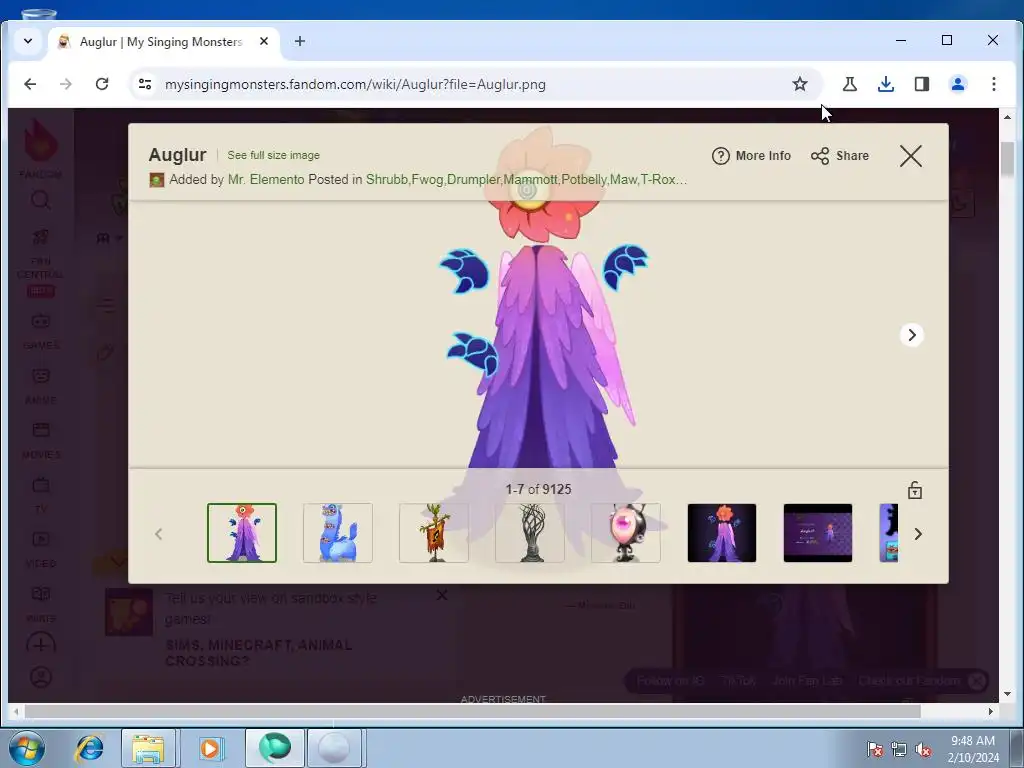
Task: Open the TV sidebar item
Action: click(40, 494)
